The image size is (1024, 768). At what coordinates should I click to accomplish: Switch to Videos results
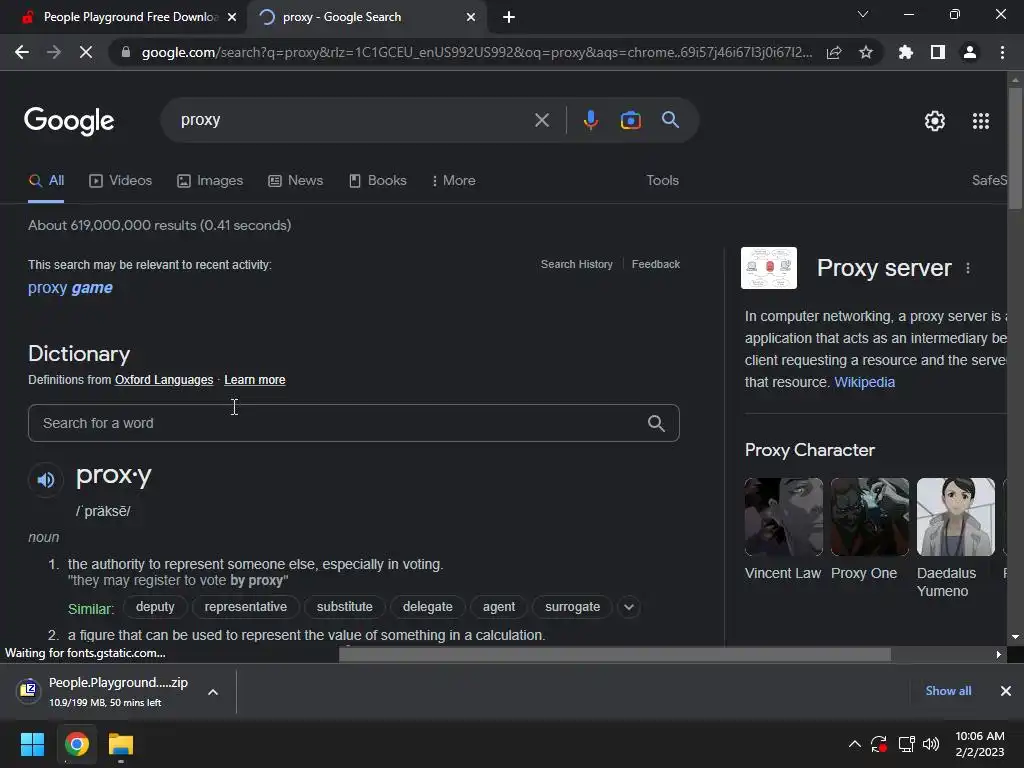(121, 180)
